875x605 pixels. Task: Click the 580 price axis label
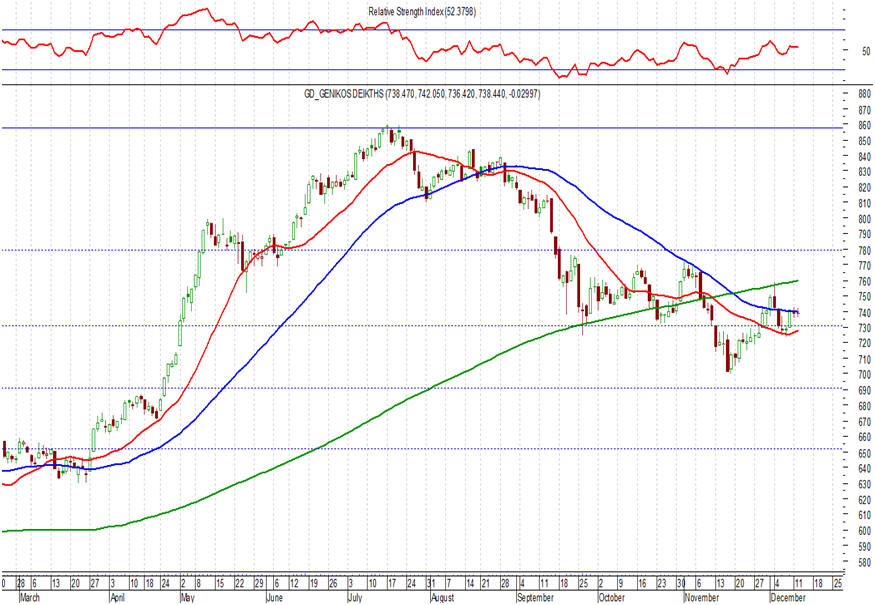pyautogui.click(x=865, y=561)
